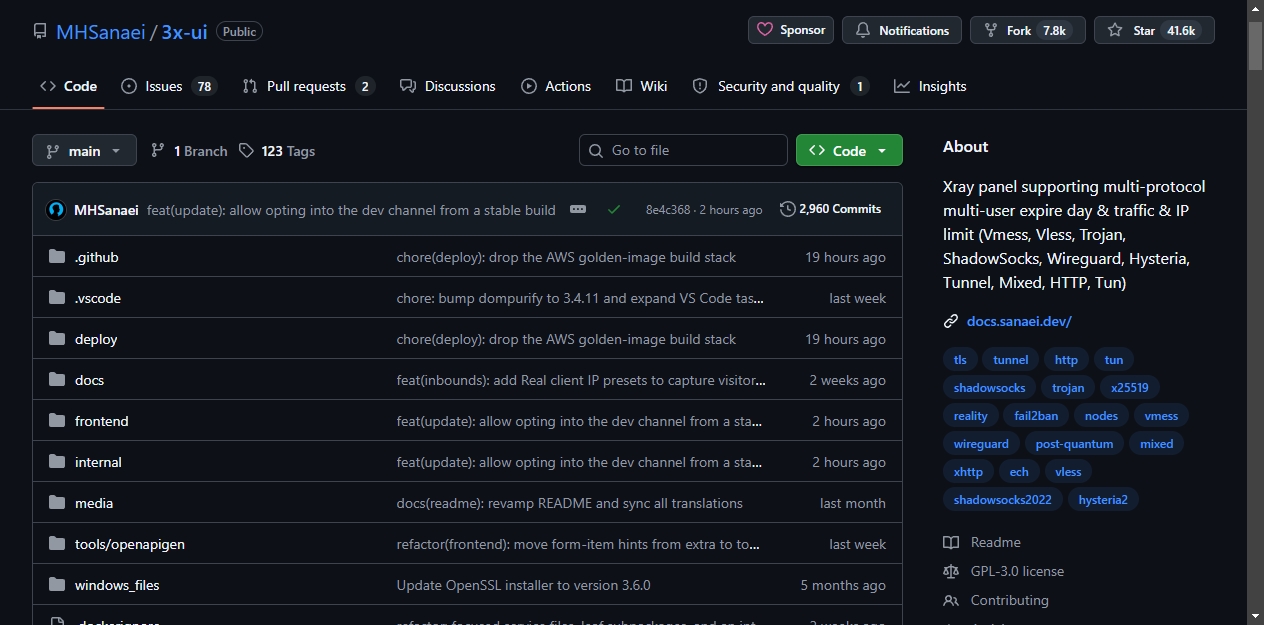Viewport: 1264px width, 625px height.
Task: Open the Wiki tab
Action: pyautogui.click(x=642, y=86)
